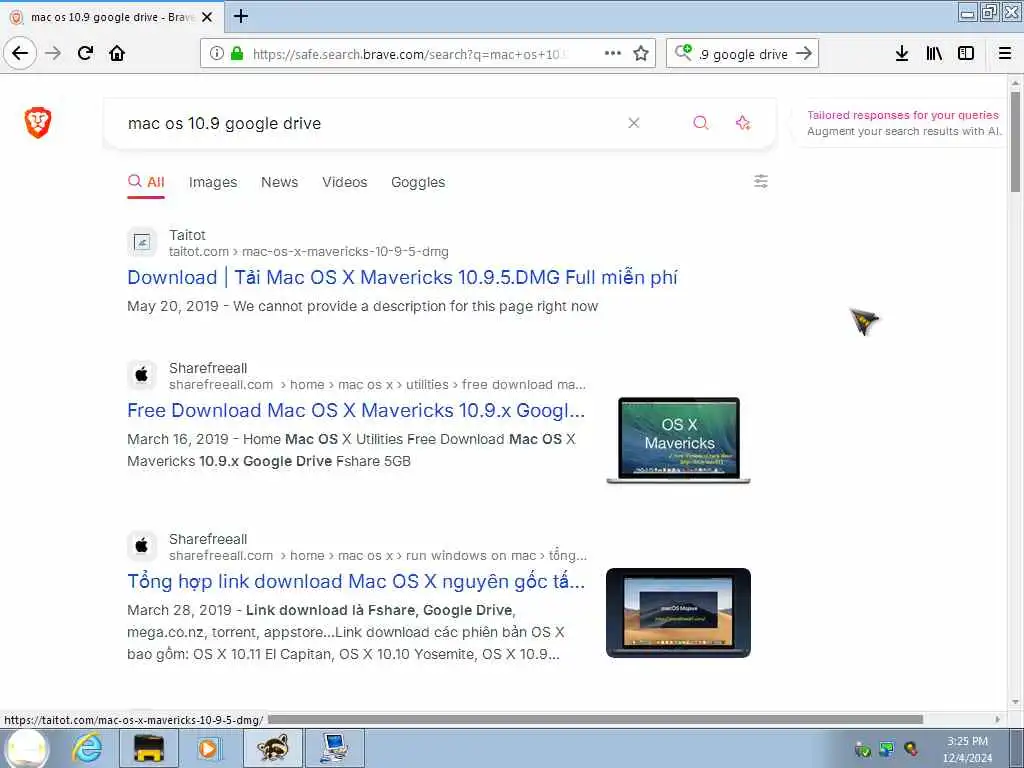The width and height of the screenshot is (1024, 768).
Task: Open the browser home page
Action: point(117,53)
